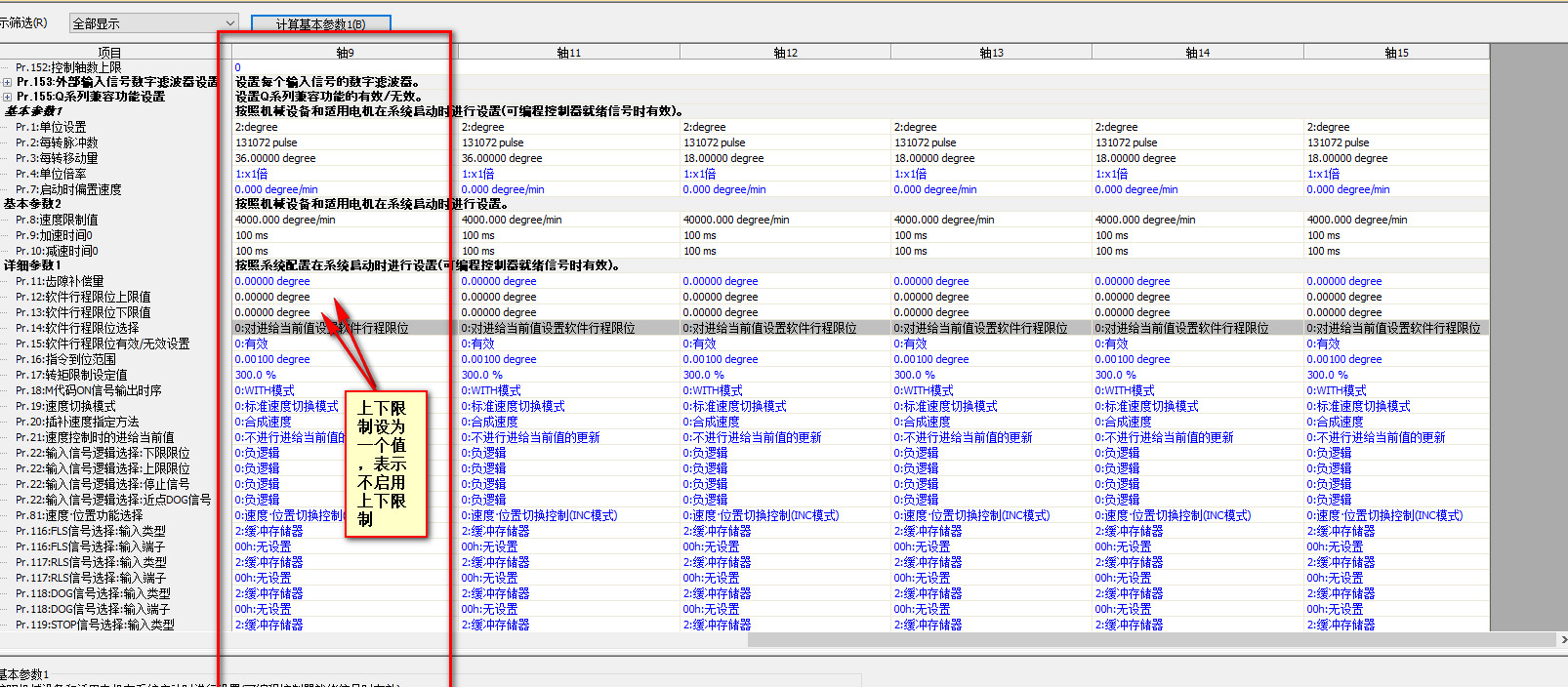This screenshot has height=687, width=1568.
Task: Select the 轴9 column header
Action: [x=344, y=53]
